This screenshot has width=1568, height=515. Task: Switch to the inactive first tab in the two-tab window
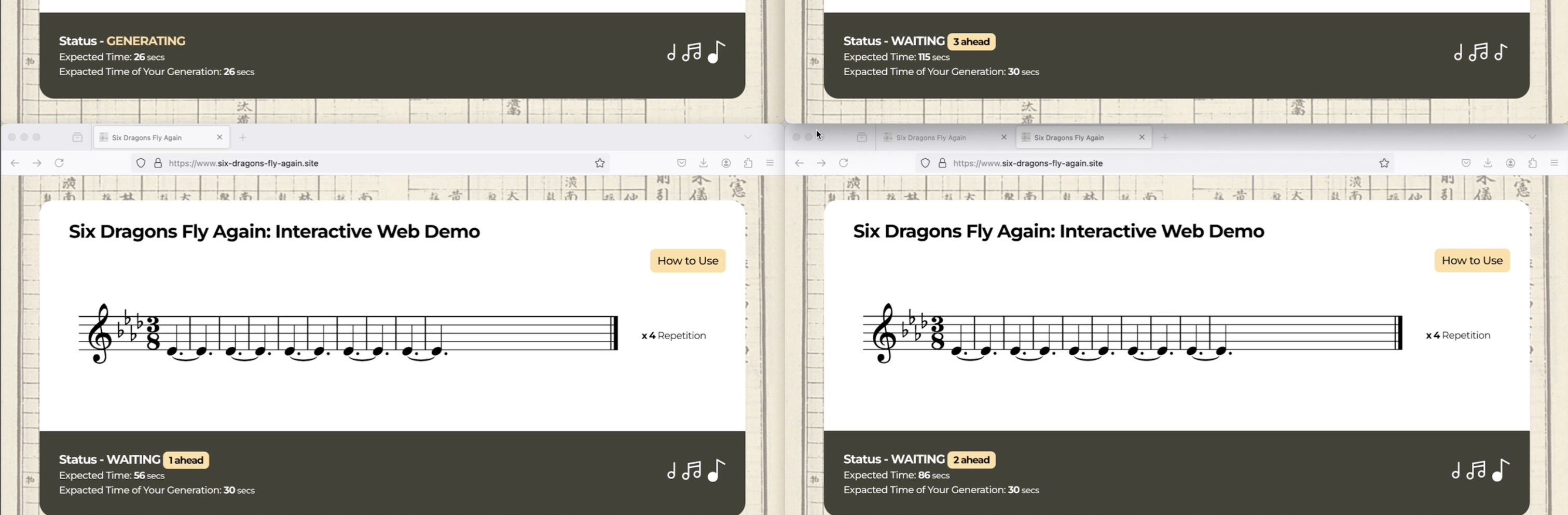point(945,137)
